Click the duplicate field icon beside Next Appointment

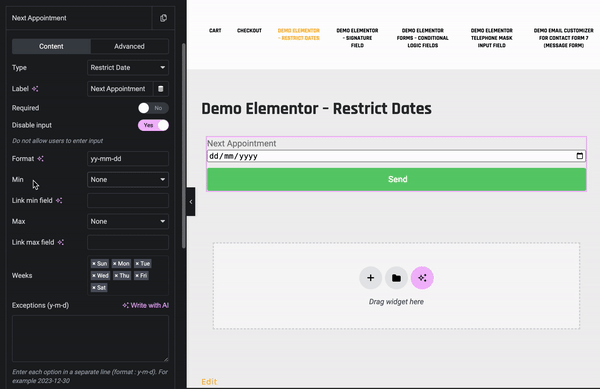click(163, 18)
